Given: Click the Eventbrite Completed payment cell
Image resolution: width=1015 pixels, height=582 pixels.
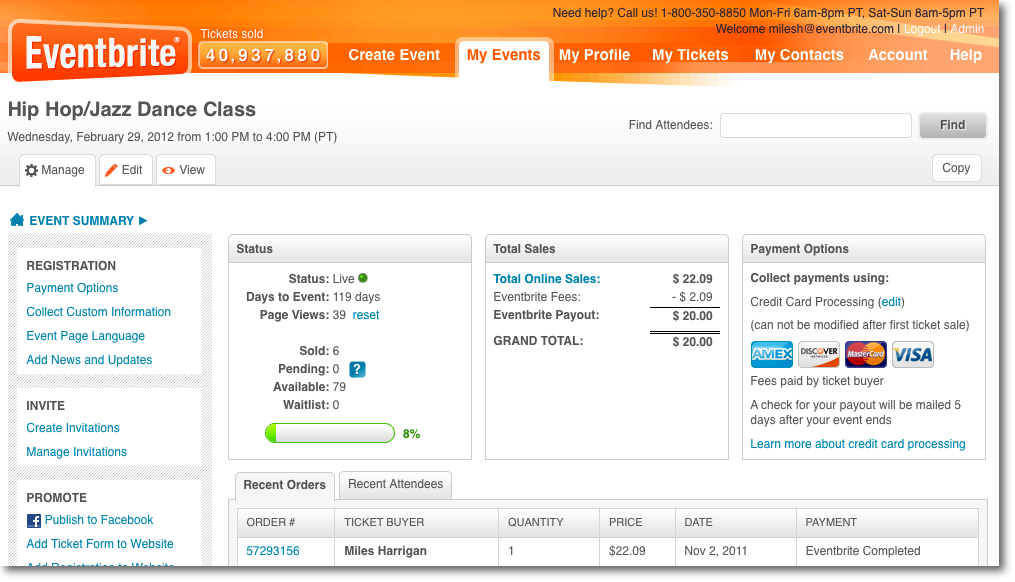Looking at the screenshot, I should [863, 551].
